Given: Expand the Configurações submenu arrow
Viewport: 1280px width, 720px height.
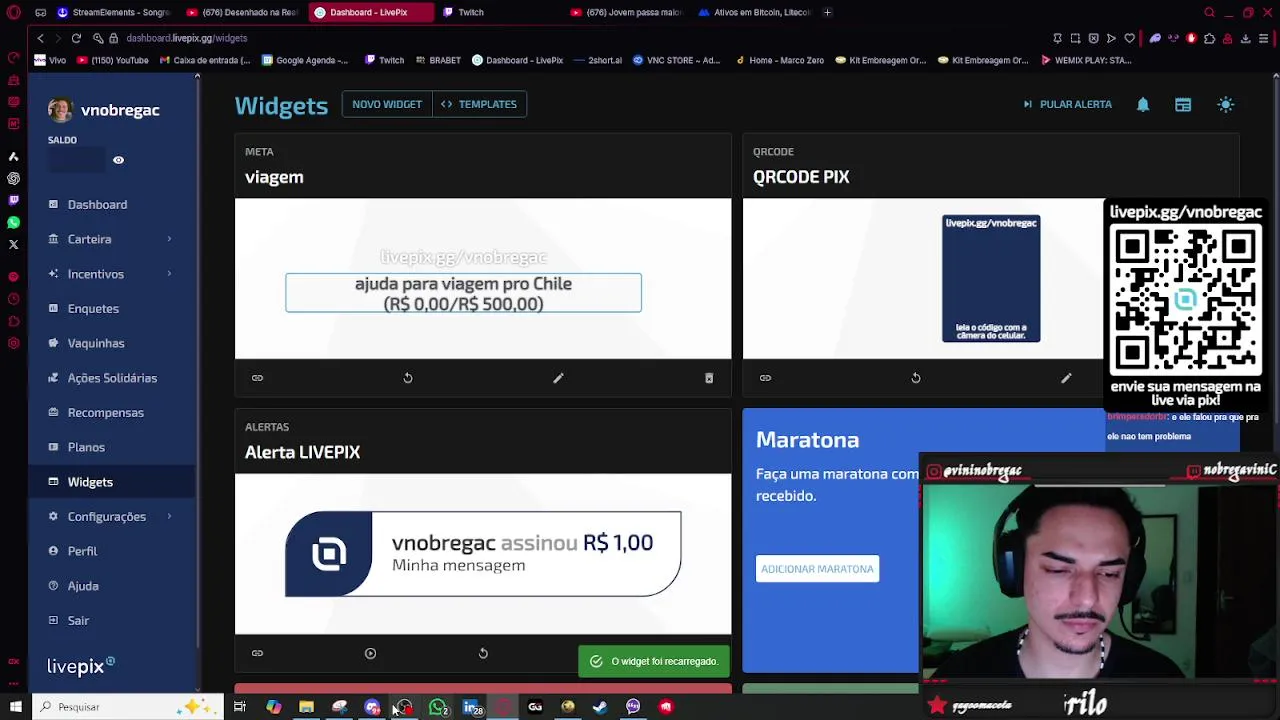Looking at the screenshot, I should 169,517.
